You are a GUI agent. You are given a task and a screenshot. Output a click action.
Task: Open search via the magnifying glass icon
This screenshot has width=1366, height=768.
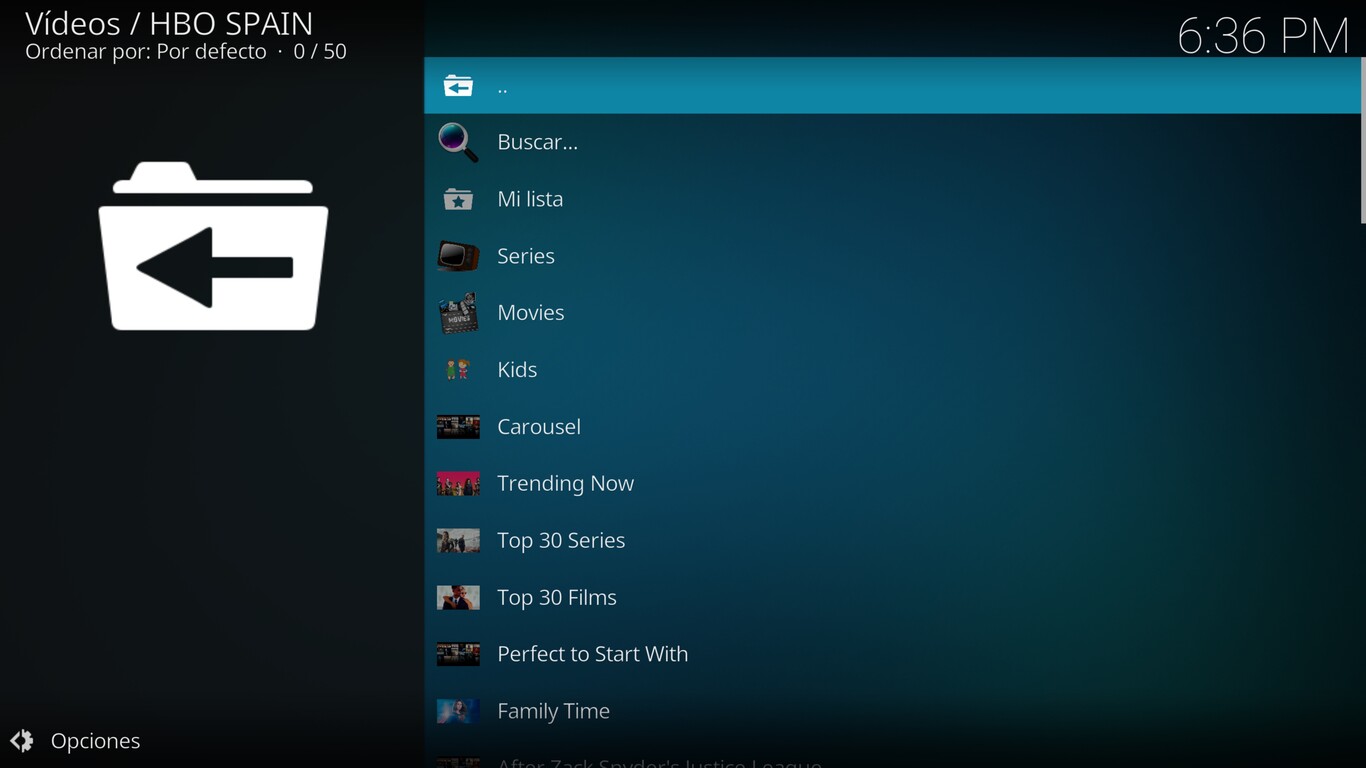click(x=456, y=141)
